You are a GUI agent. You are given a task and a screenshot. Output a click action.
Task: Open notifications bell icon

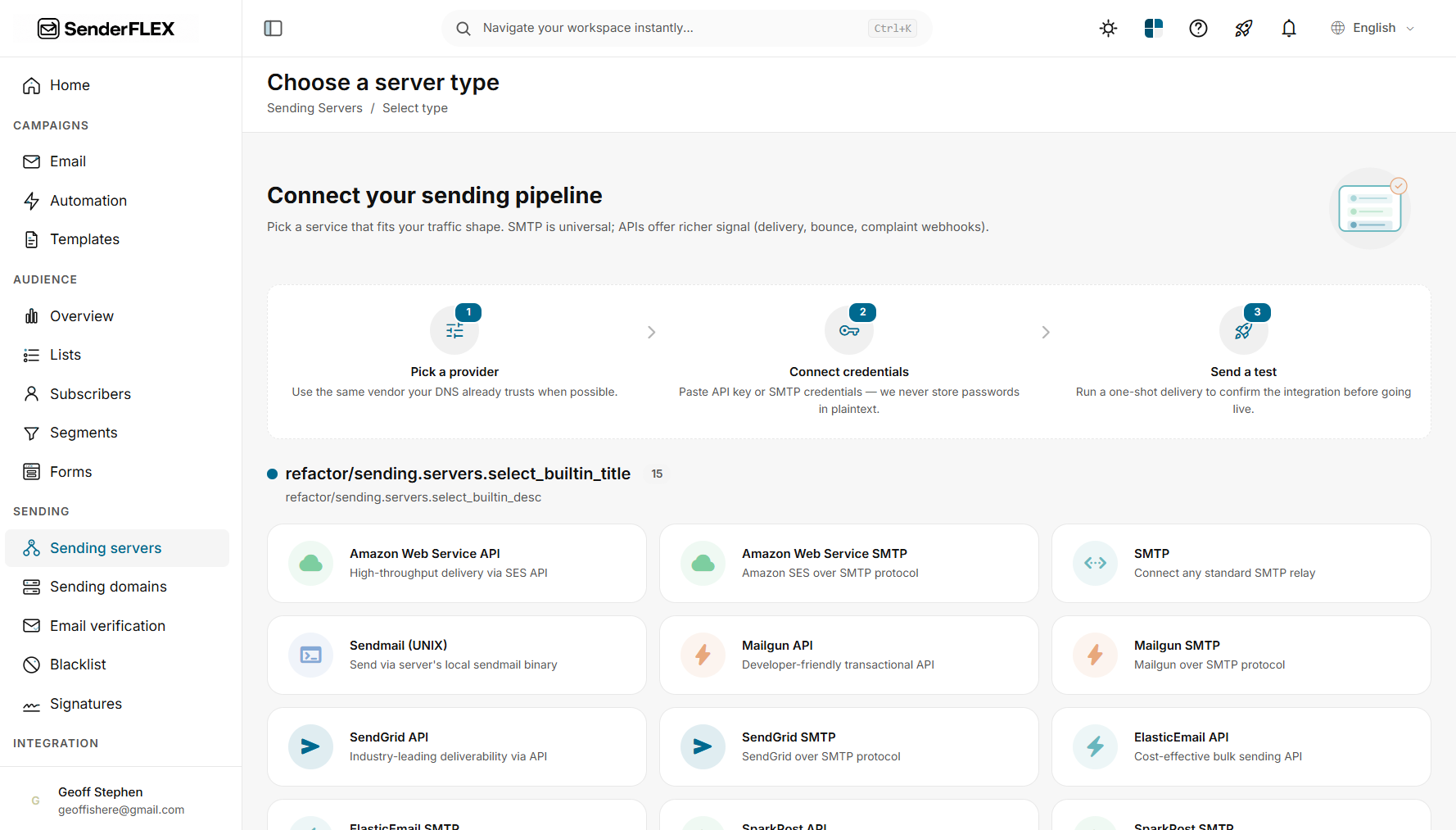1289,29
